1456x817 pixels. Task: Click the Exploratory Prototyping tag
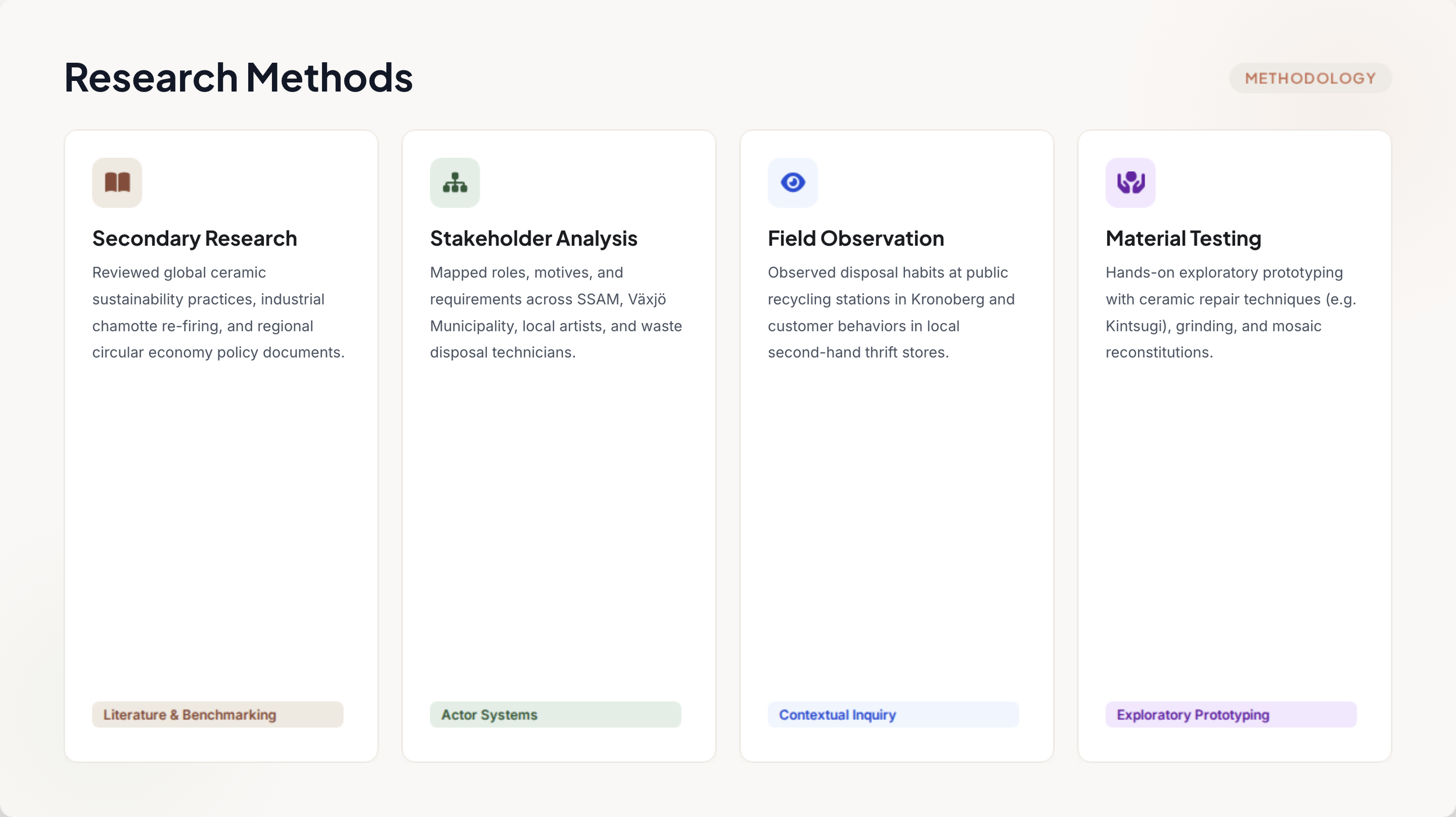pyautogui.click(x=1231, y=715)
